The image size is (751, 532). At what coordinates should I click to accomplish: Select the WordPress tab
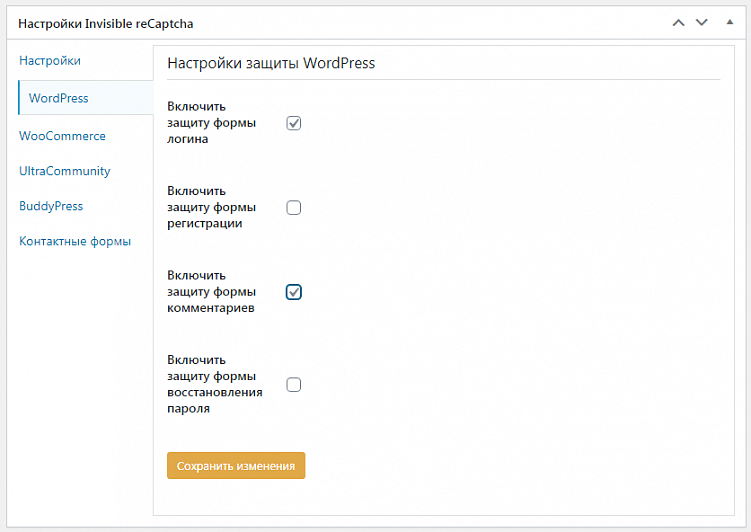click(x=59, y=98)
